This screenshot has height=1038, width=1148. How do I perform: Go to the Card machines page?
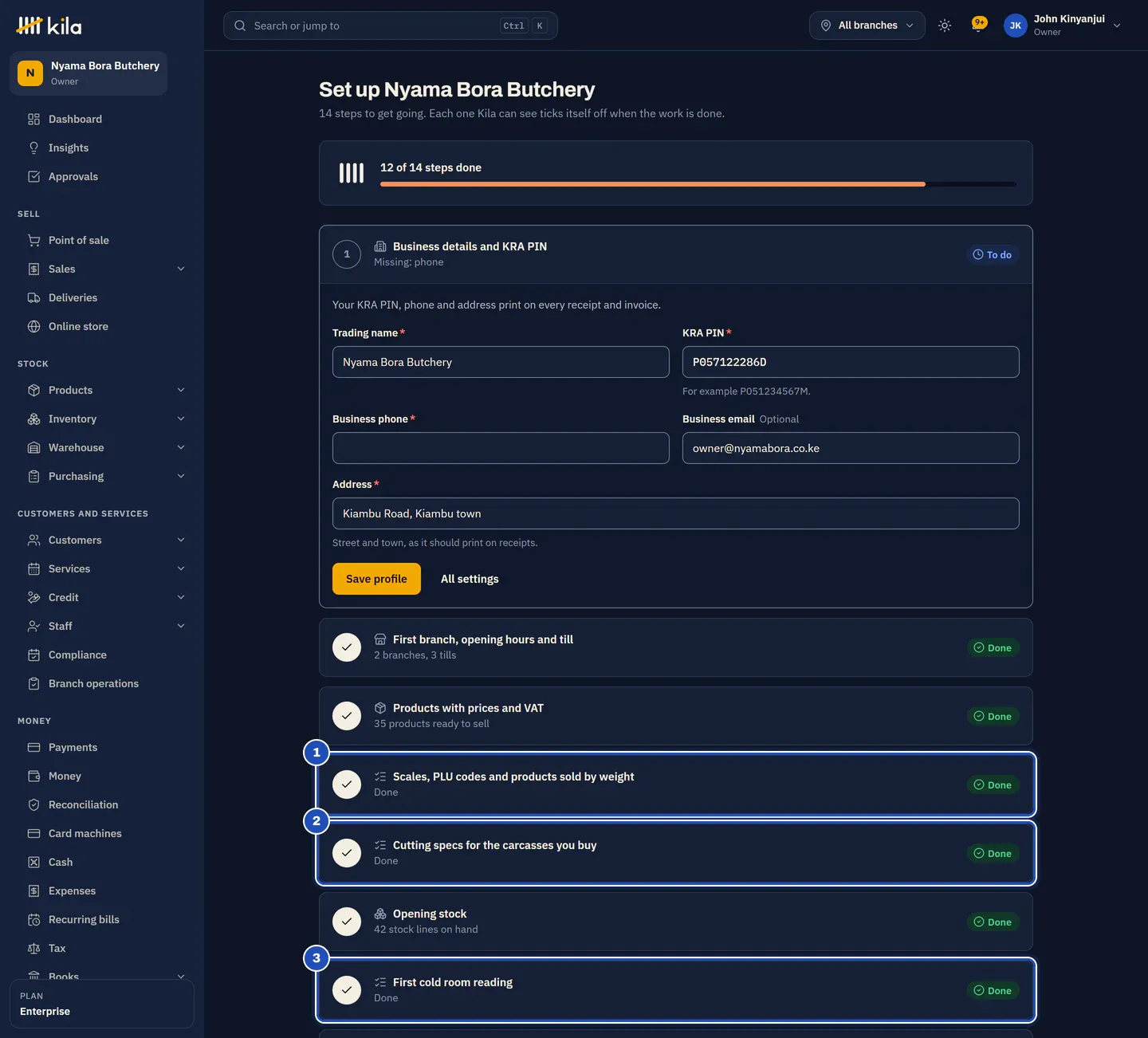pos(102,834)
